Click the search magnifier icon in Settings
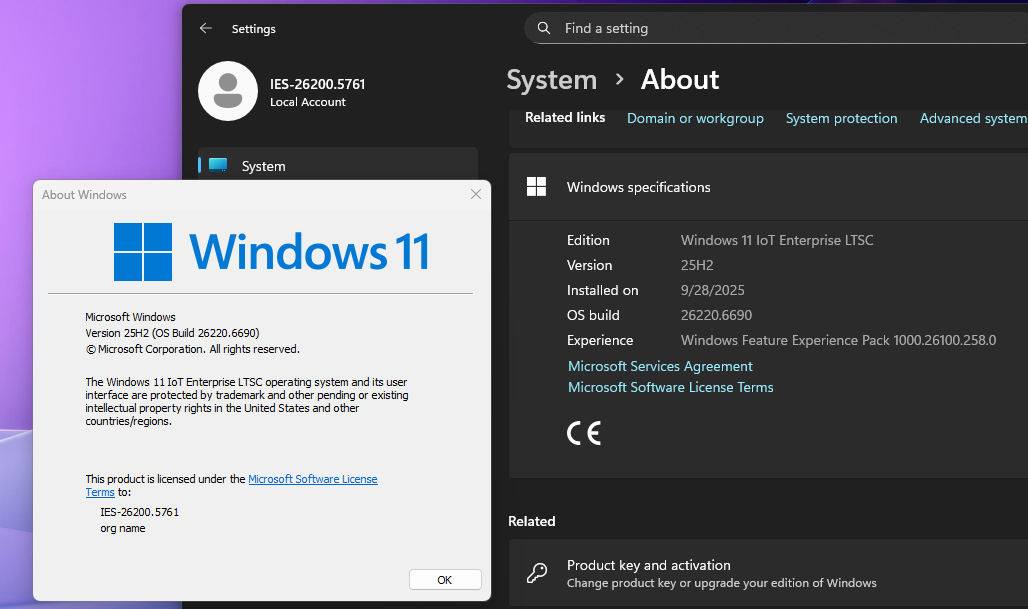The image size is (1028, 609). point(544,28)
